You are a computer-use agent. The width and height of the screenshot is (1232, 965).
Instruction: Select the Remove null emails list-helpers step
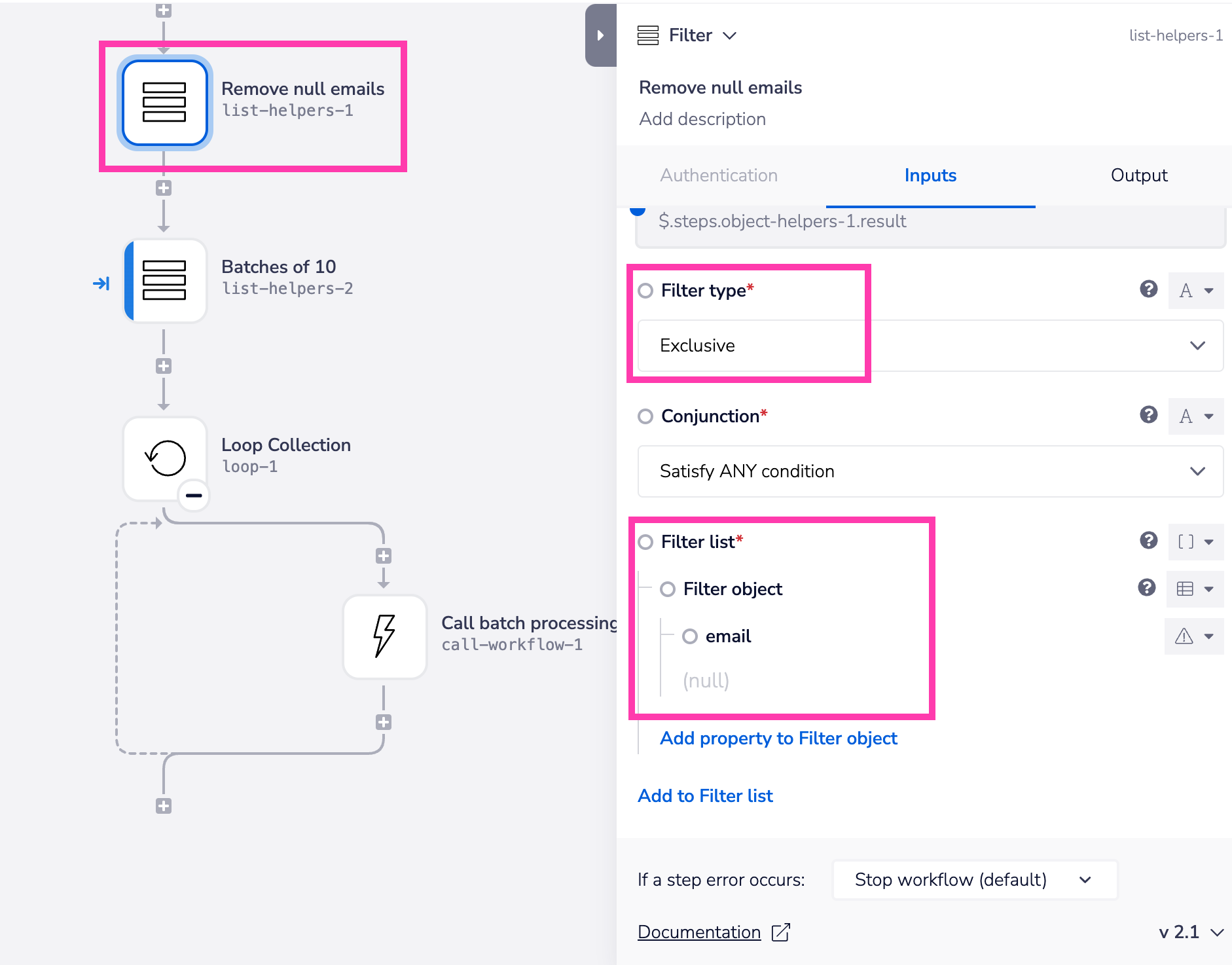point(164,103)
